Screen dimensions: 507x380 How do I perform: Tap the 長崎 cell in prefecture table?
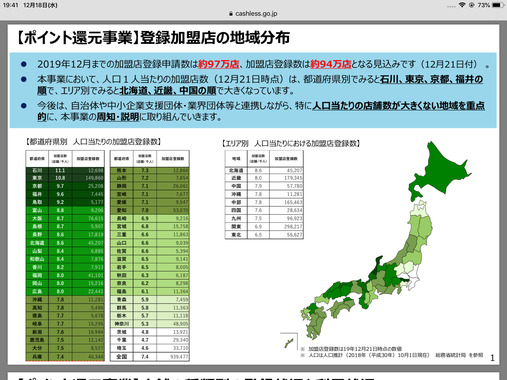(x=122, y=218)
